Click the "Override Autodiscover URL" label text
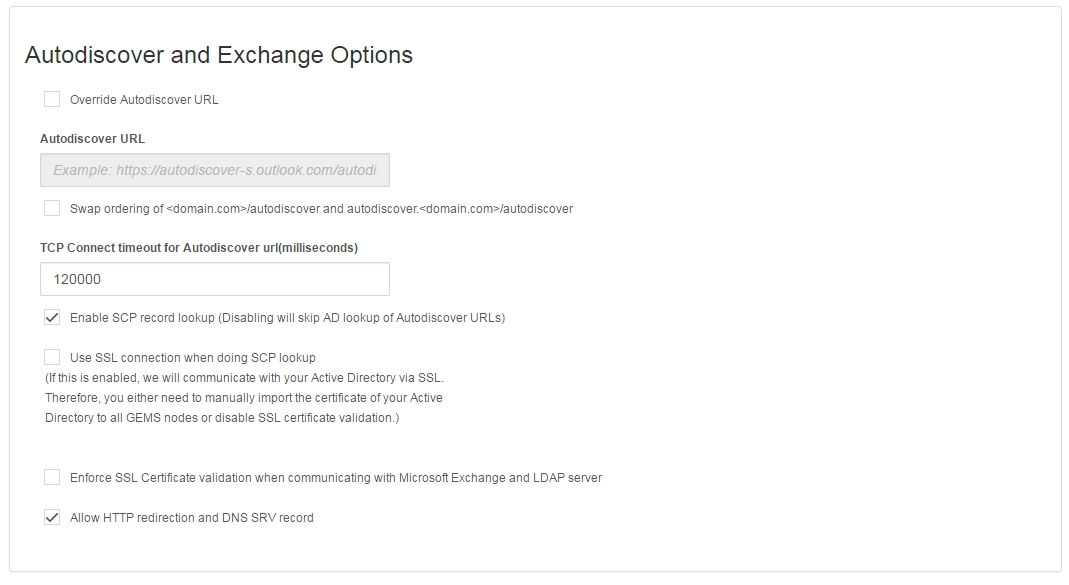This screenshot has width=1069, height=585. point(144,100)
